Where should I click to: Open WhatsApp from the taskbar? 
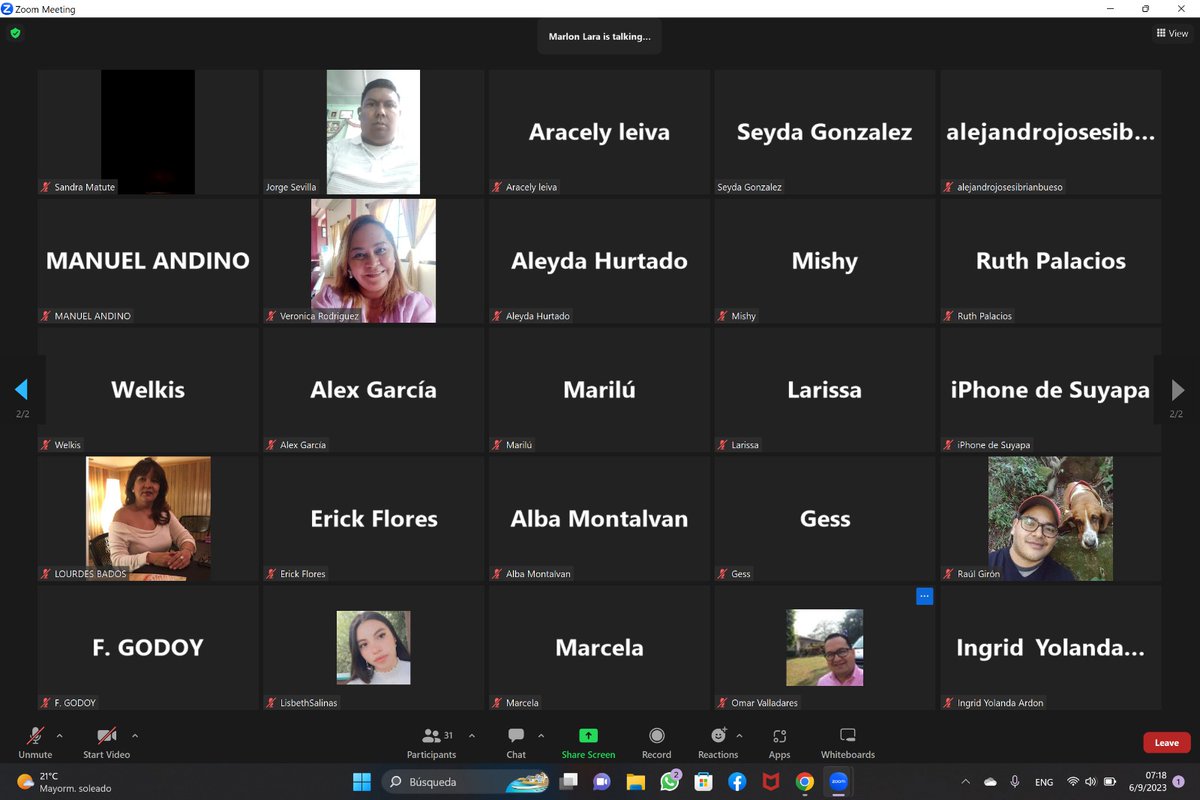670,781
